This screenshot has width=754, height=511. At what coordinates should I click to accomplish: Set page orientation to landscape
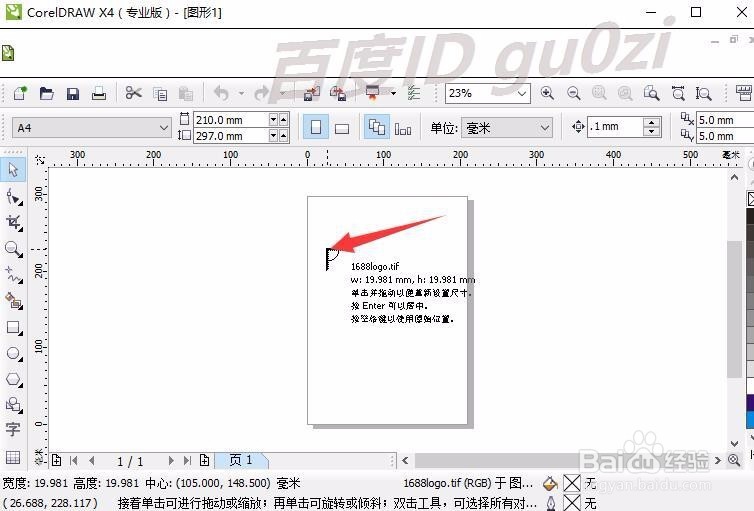(x=342, y=128)
